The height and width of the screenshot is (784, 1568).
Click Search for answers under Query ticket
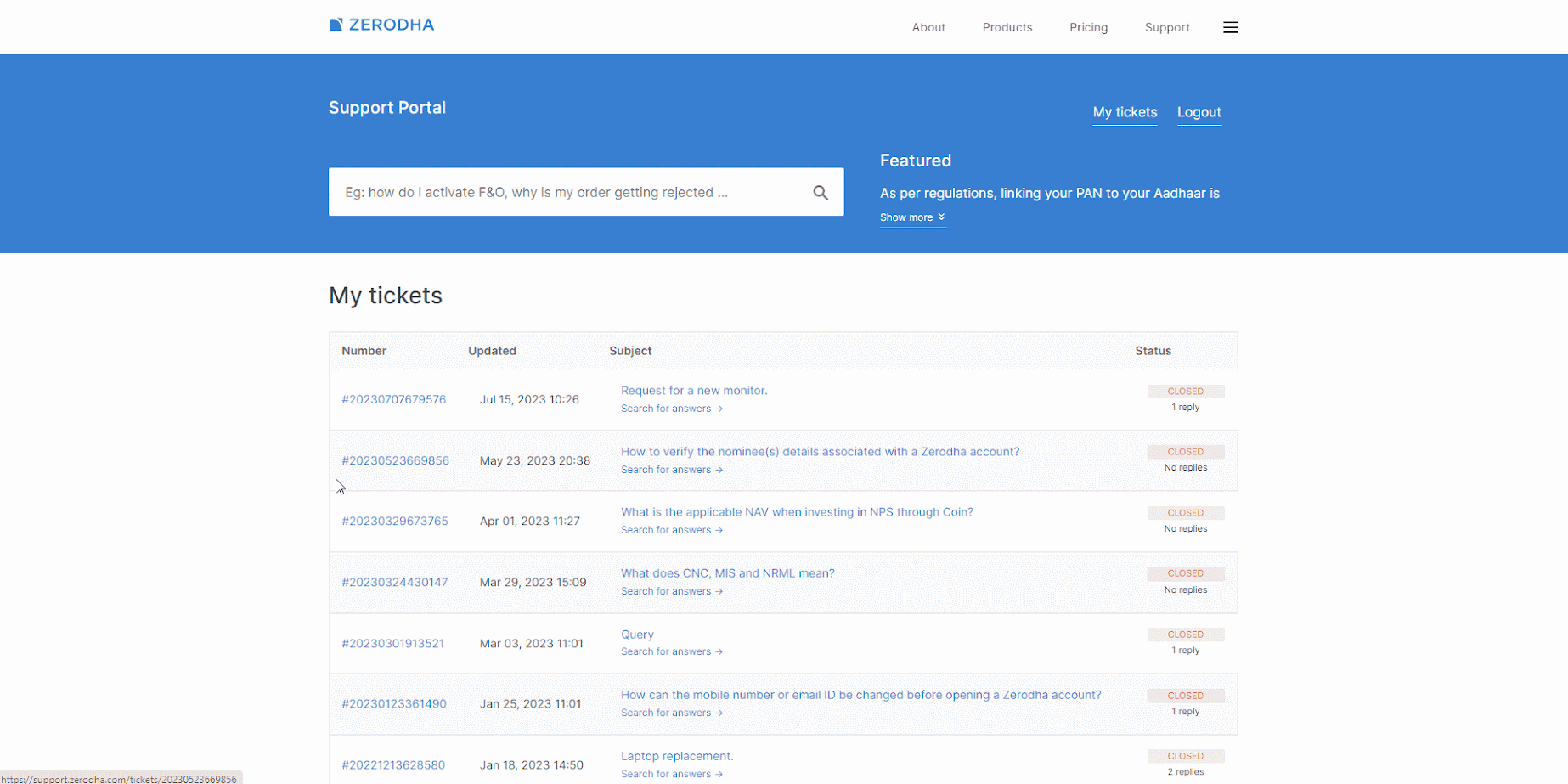(x=671, y=651)
